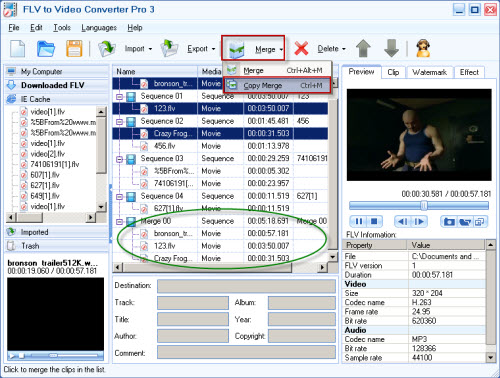This screenshot has width=500, height=378.
Task: Select the 123.flv row under Sequence 01
Action: [220, 108]
